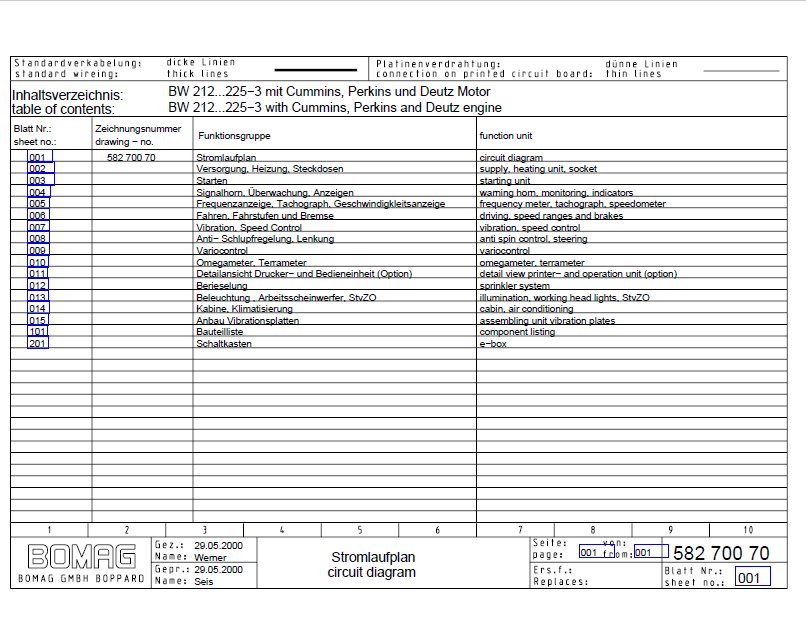The height and width of the screenshot is (623, 806).
Task: Click the BOMAG logo in title block
Action: 82,557
